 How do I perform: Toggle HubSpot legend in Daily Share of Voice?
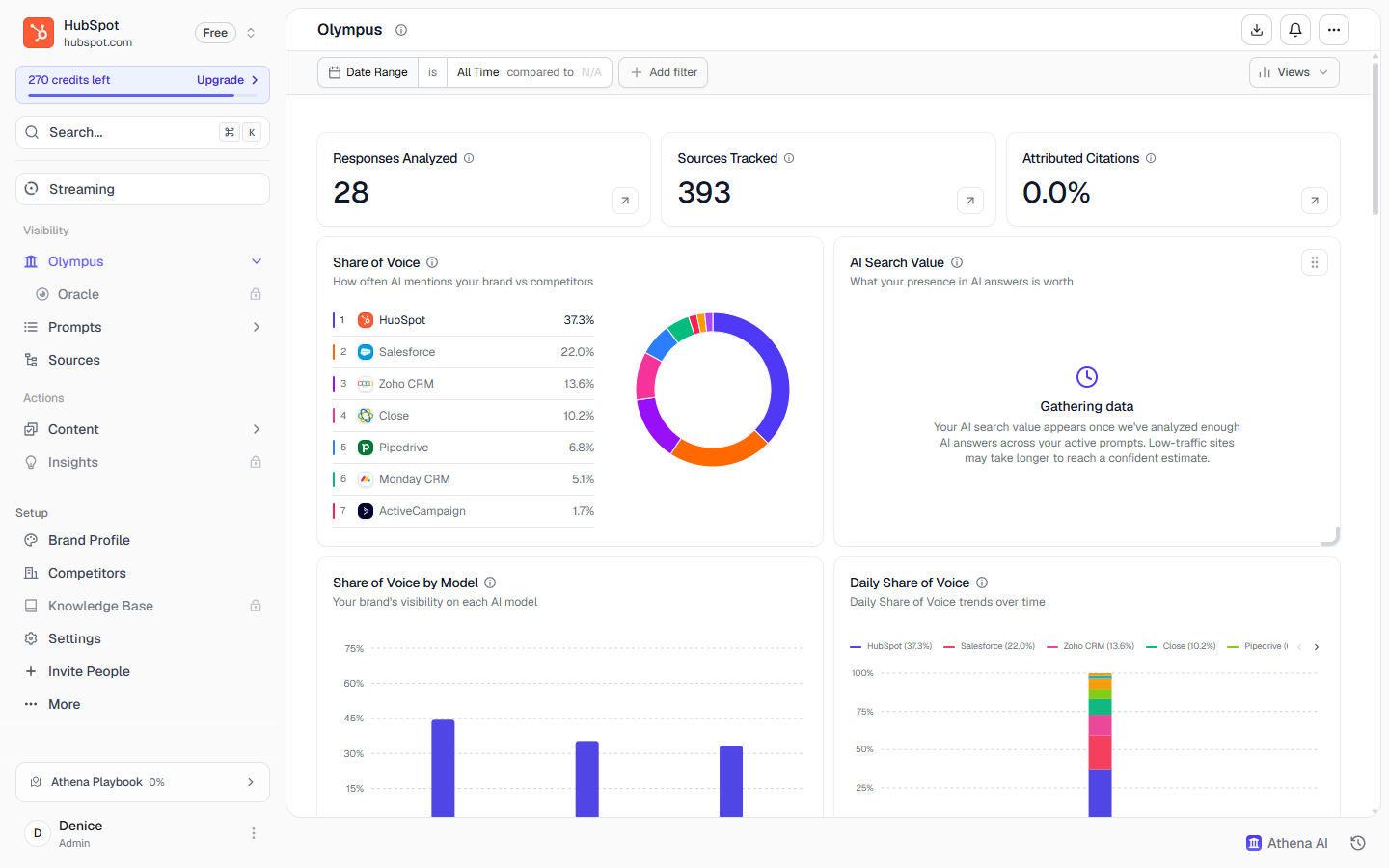891,646
